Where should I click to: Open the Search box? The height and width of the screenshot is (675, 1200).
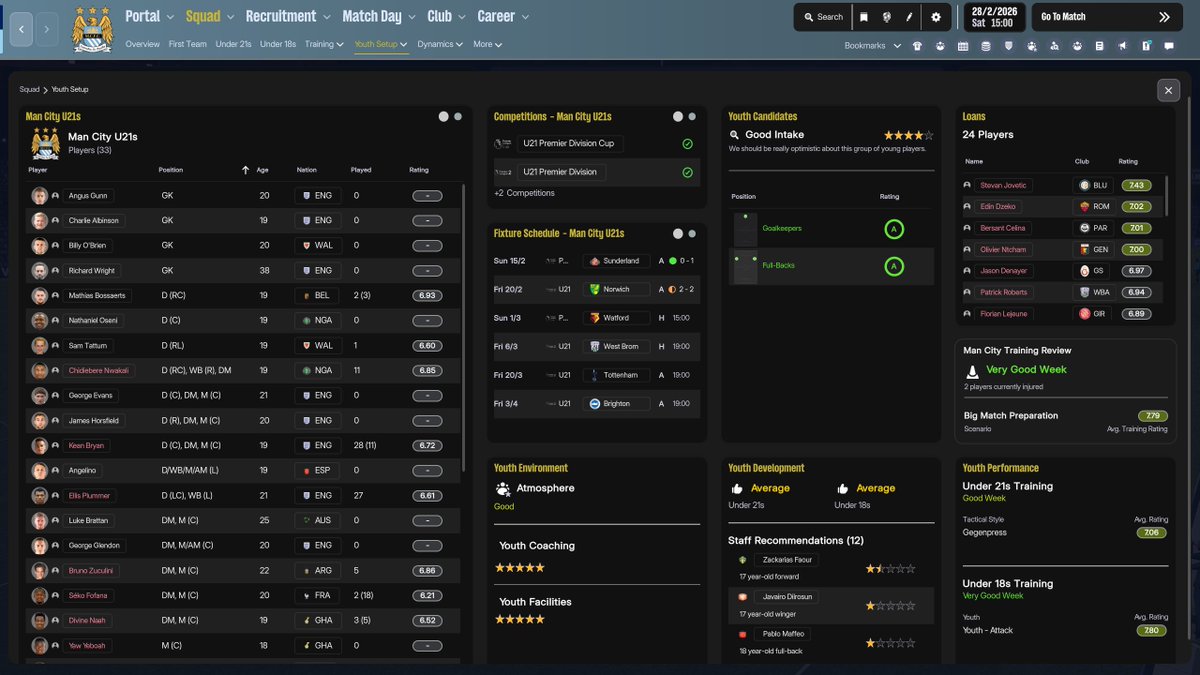click(x=822, y=17)
